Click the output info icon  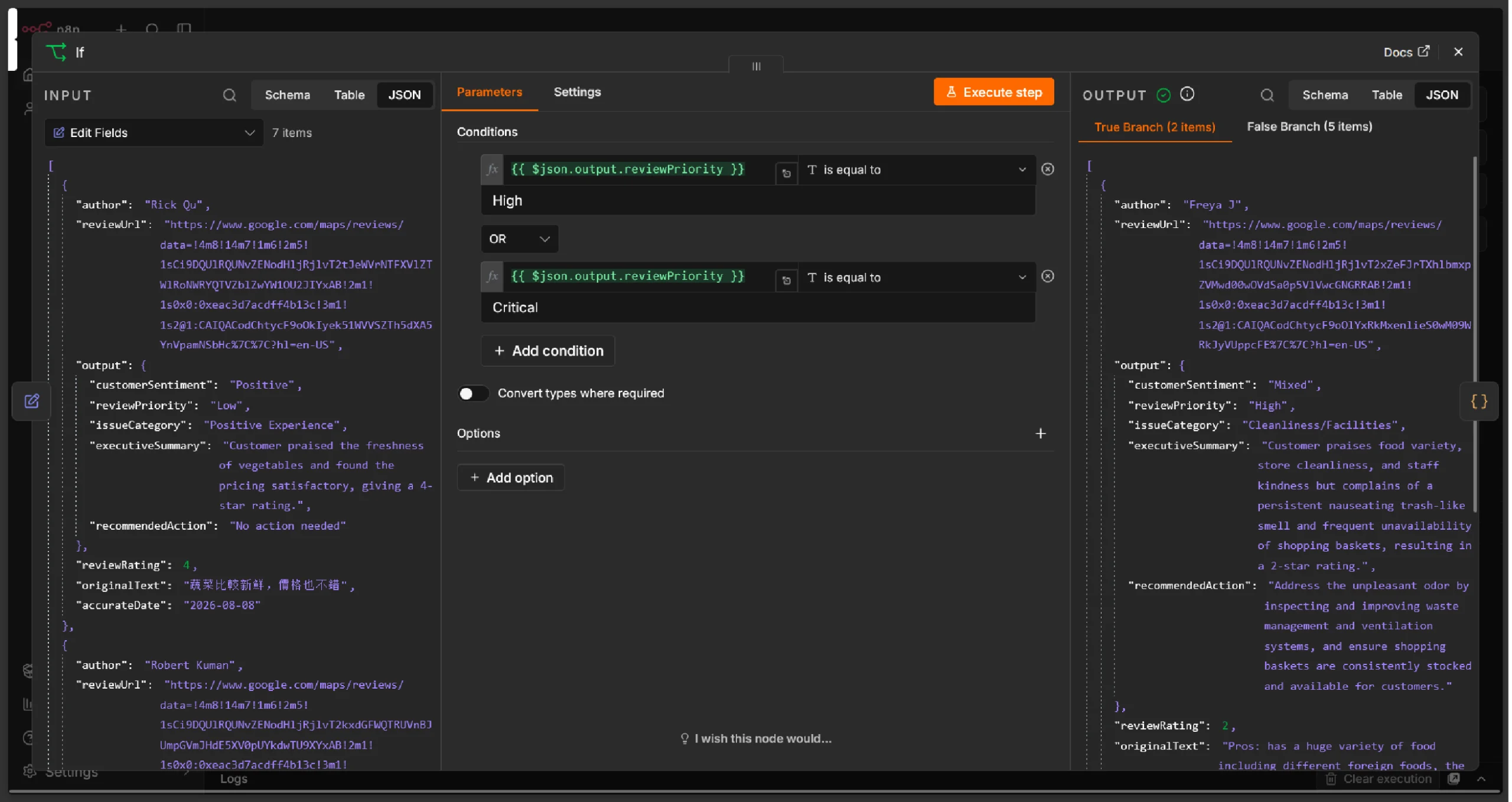tap(1187, 94)
